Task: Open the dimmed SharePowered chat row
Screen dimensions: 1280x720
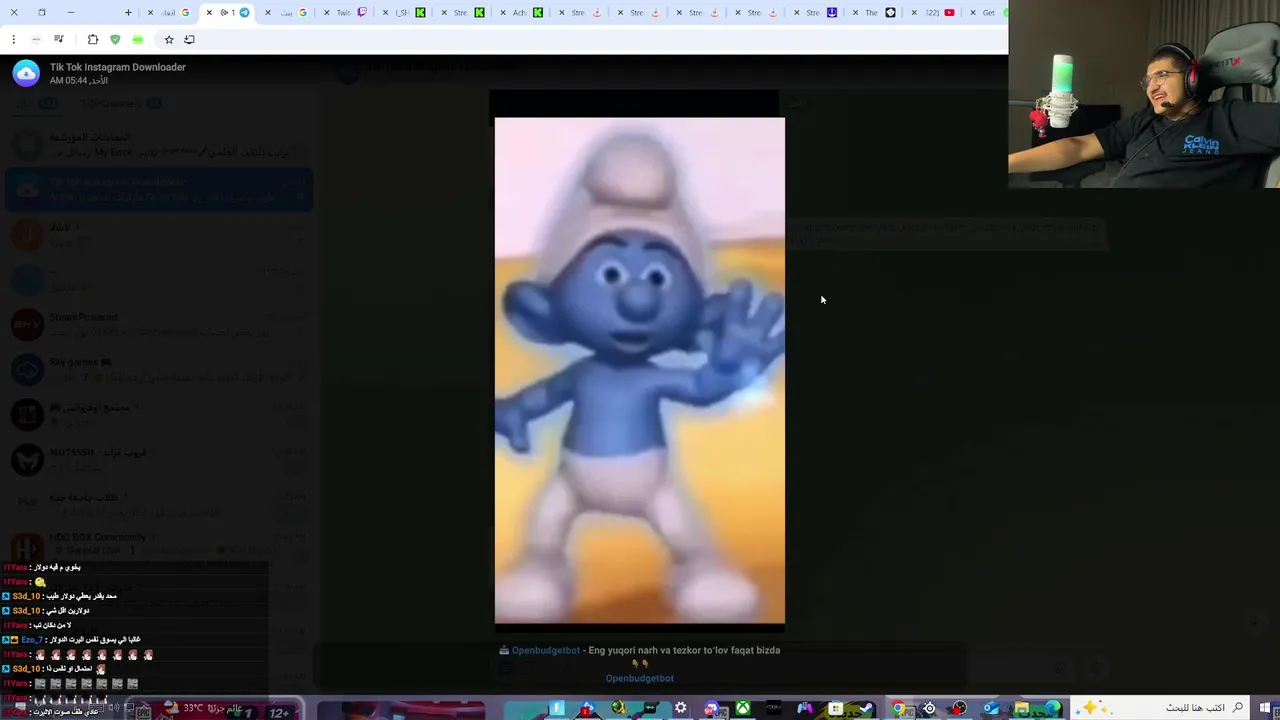Action: click(x=160, y=325)
